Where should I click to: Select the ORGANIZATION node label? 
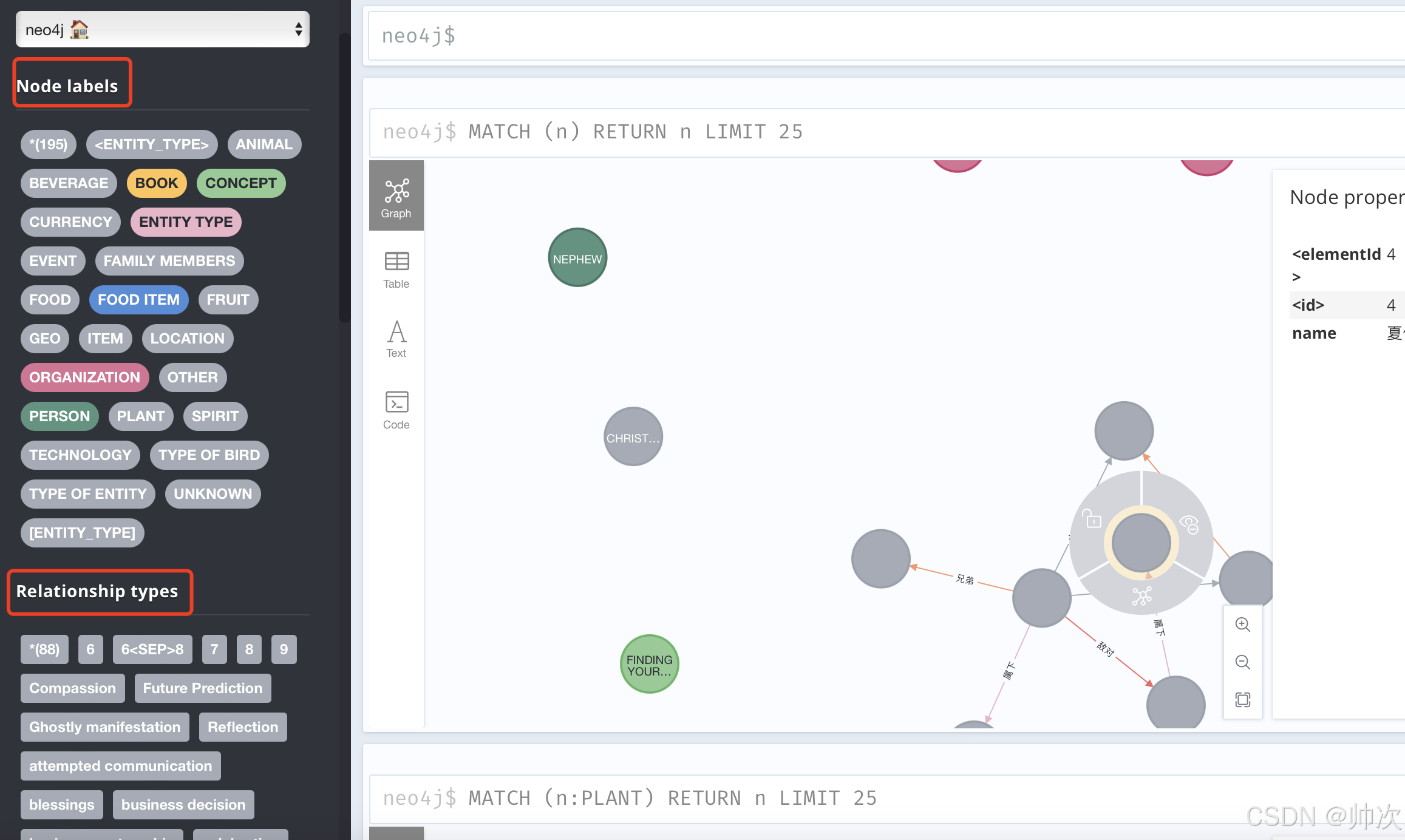[x=85, y=378]
